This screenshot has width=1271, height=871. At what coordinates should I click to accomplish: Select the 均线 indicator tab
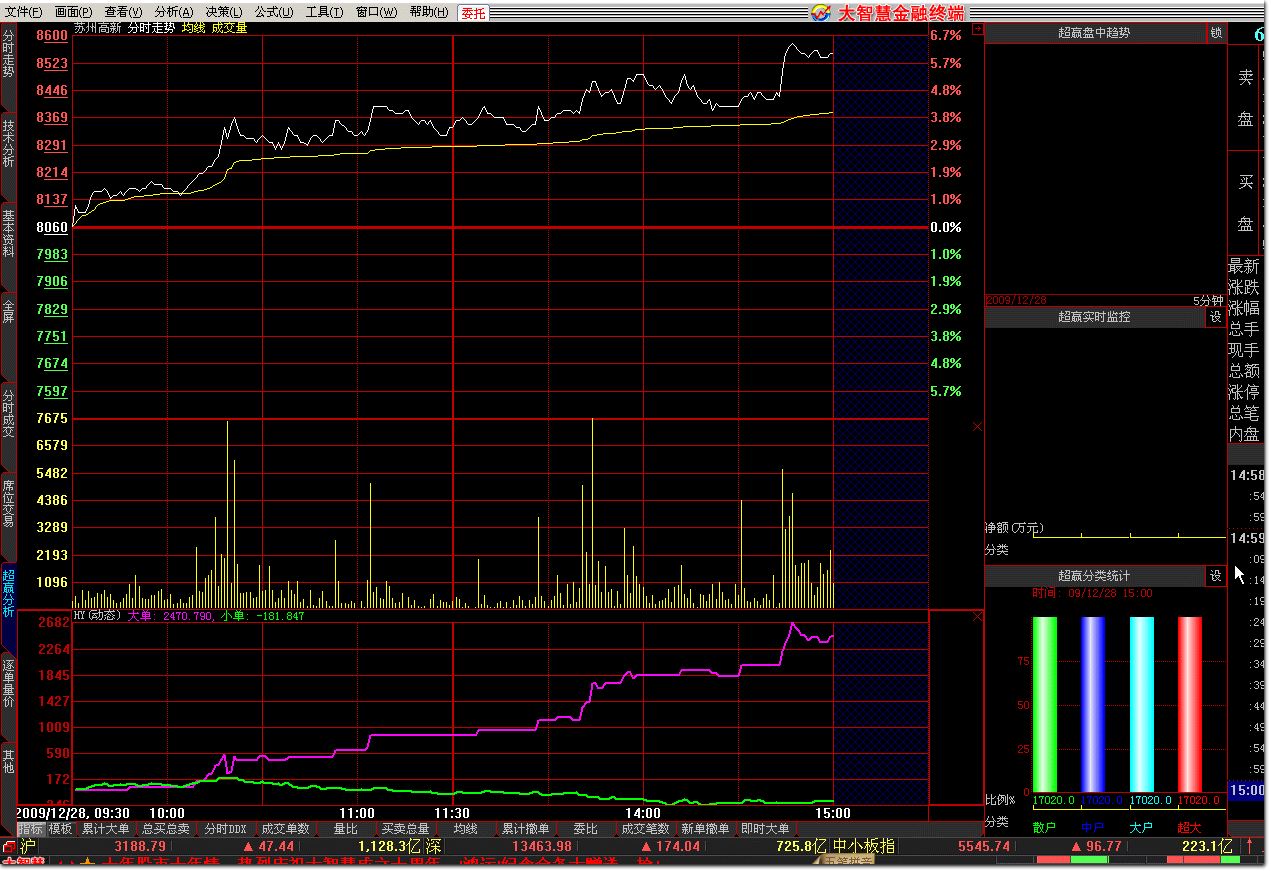(x=466, y=829)
